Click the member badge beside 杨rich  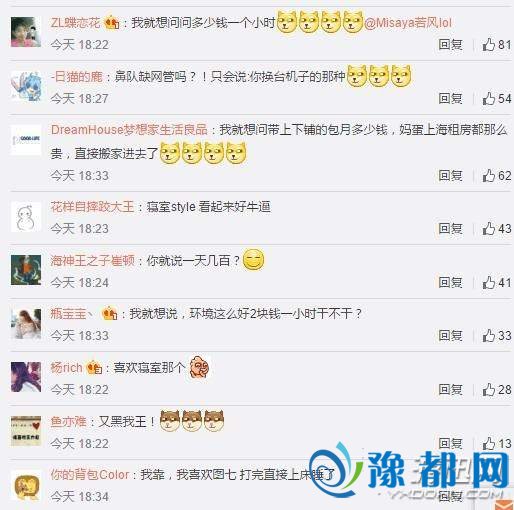click(x=94, y=368)
